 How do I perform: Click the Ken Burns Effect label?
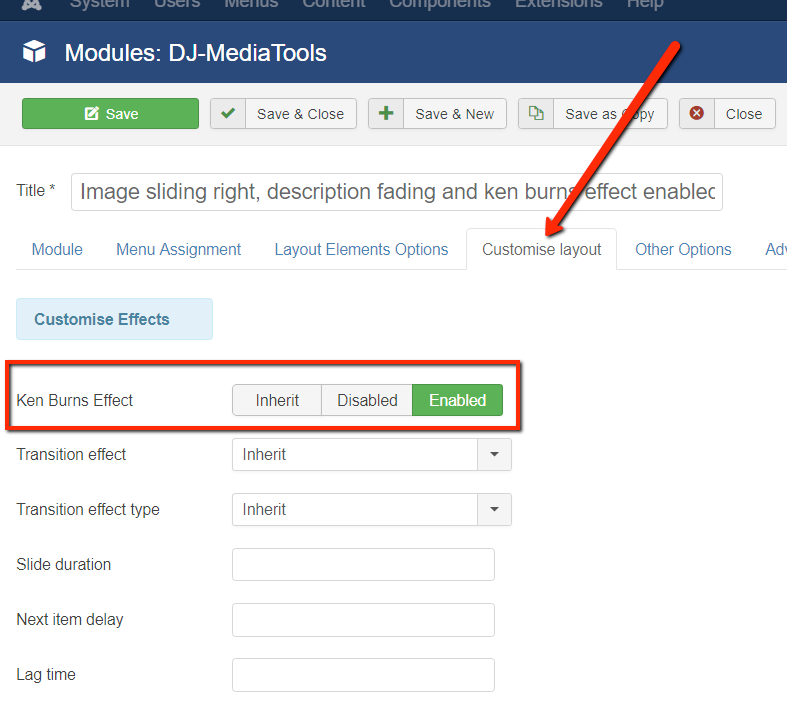coord(74,400)
